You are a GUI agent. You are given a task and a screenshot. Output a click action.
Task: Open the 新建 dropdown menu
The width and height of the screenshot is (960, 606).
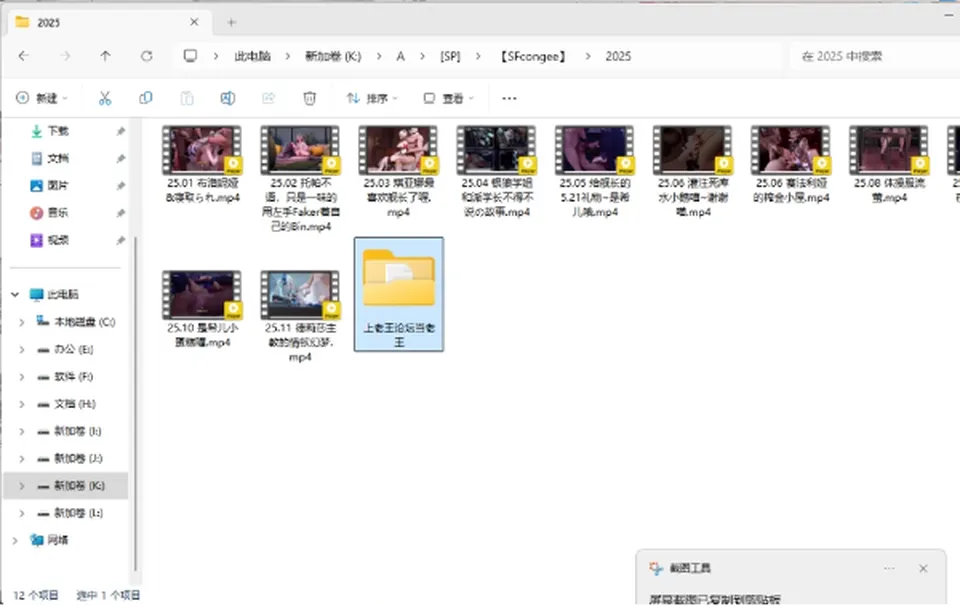(x=42, y=98)
